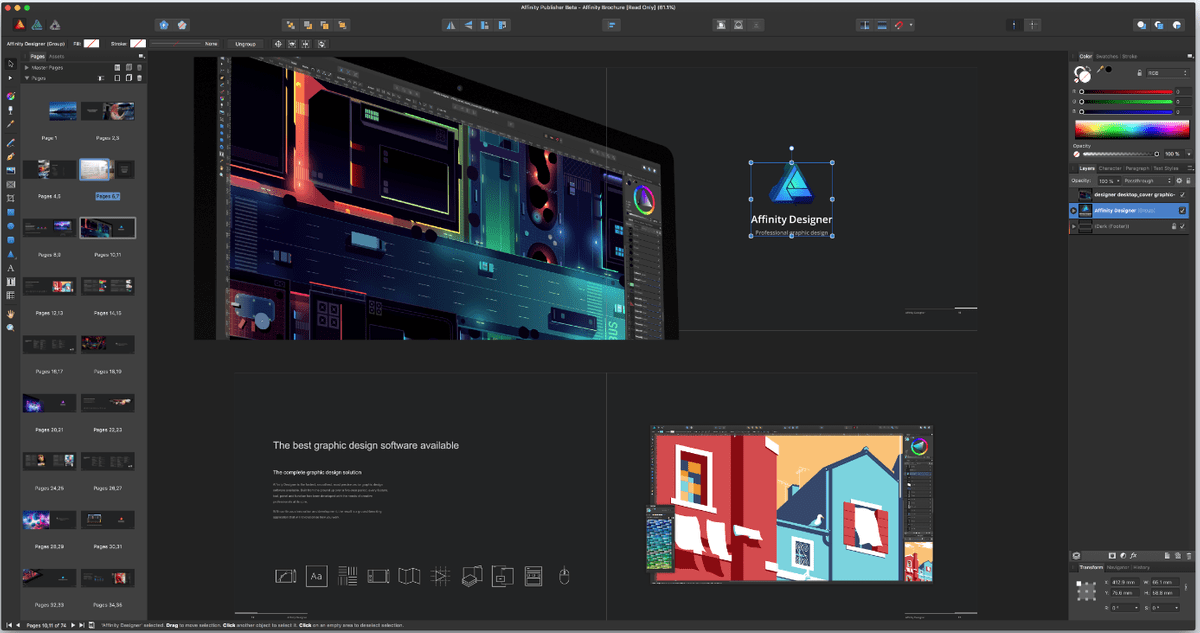Select the Zoom magnifier tool
The width and height of the screenshot is (1200, 633).
pos(11,327)
